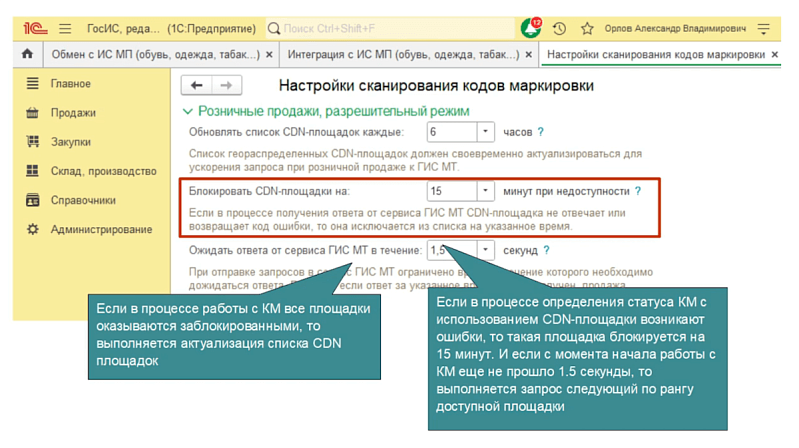799x448 pixels.
Task: Click the 1C logo icon
Action: [x=35, y=29]
